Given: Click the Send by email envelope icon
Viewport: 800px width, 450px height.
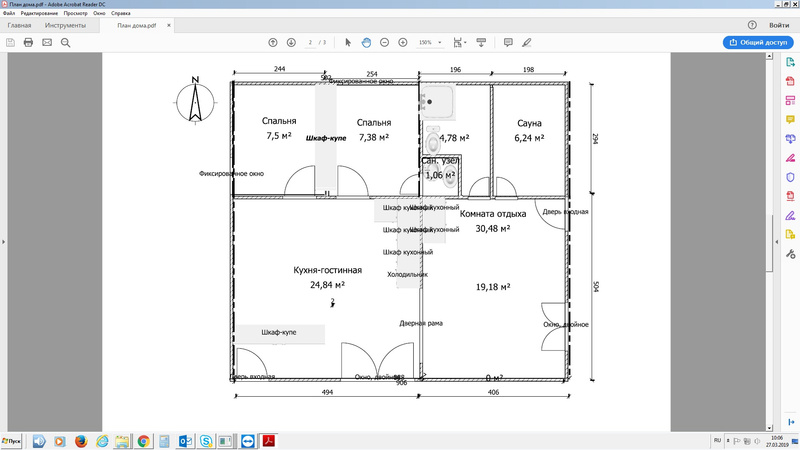Looking at the screenshot, I should 47,43.
